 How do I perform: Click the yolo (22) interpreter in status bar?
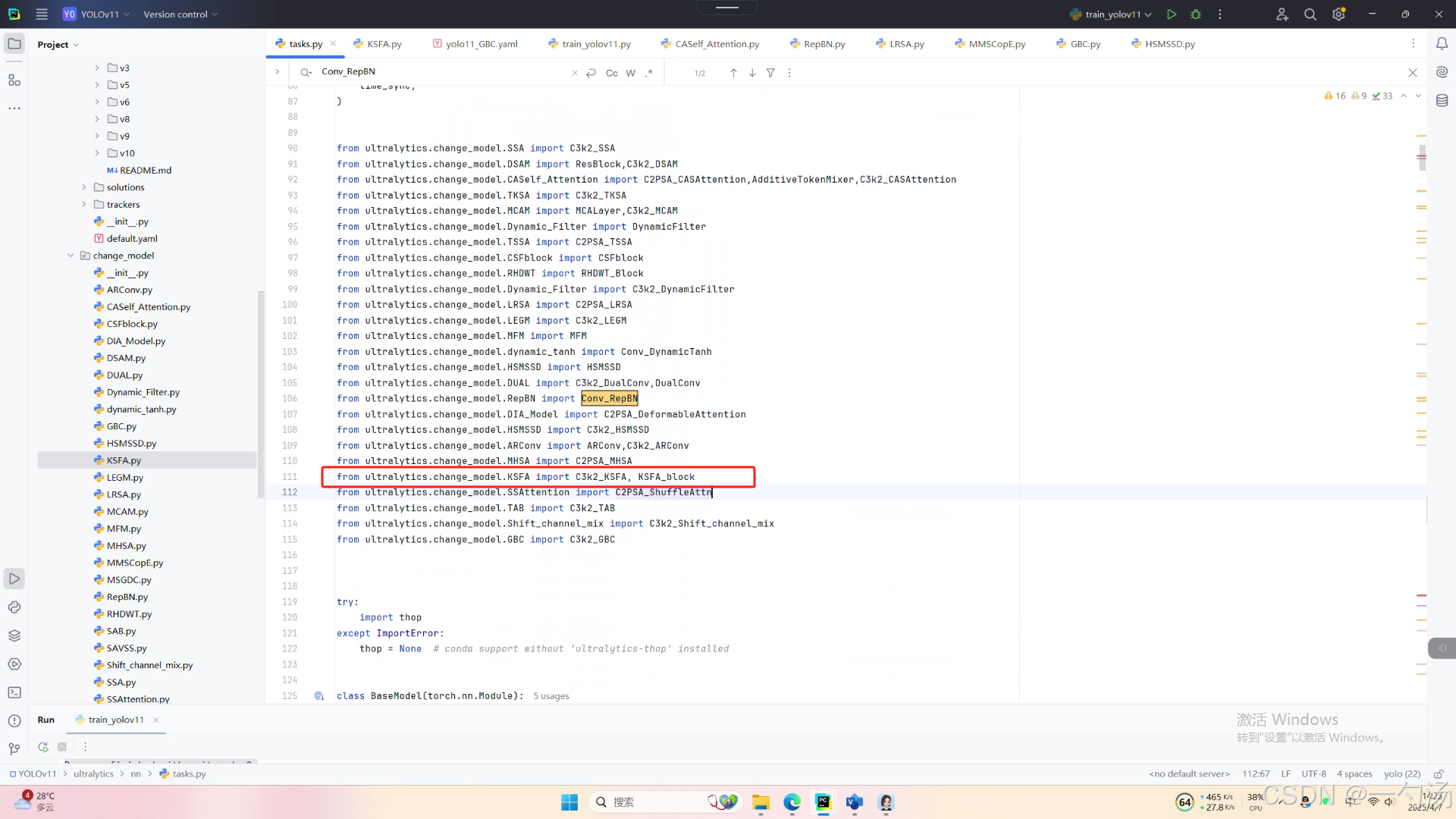(x=1401, y=773)
